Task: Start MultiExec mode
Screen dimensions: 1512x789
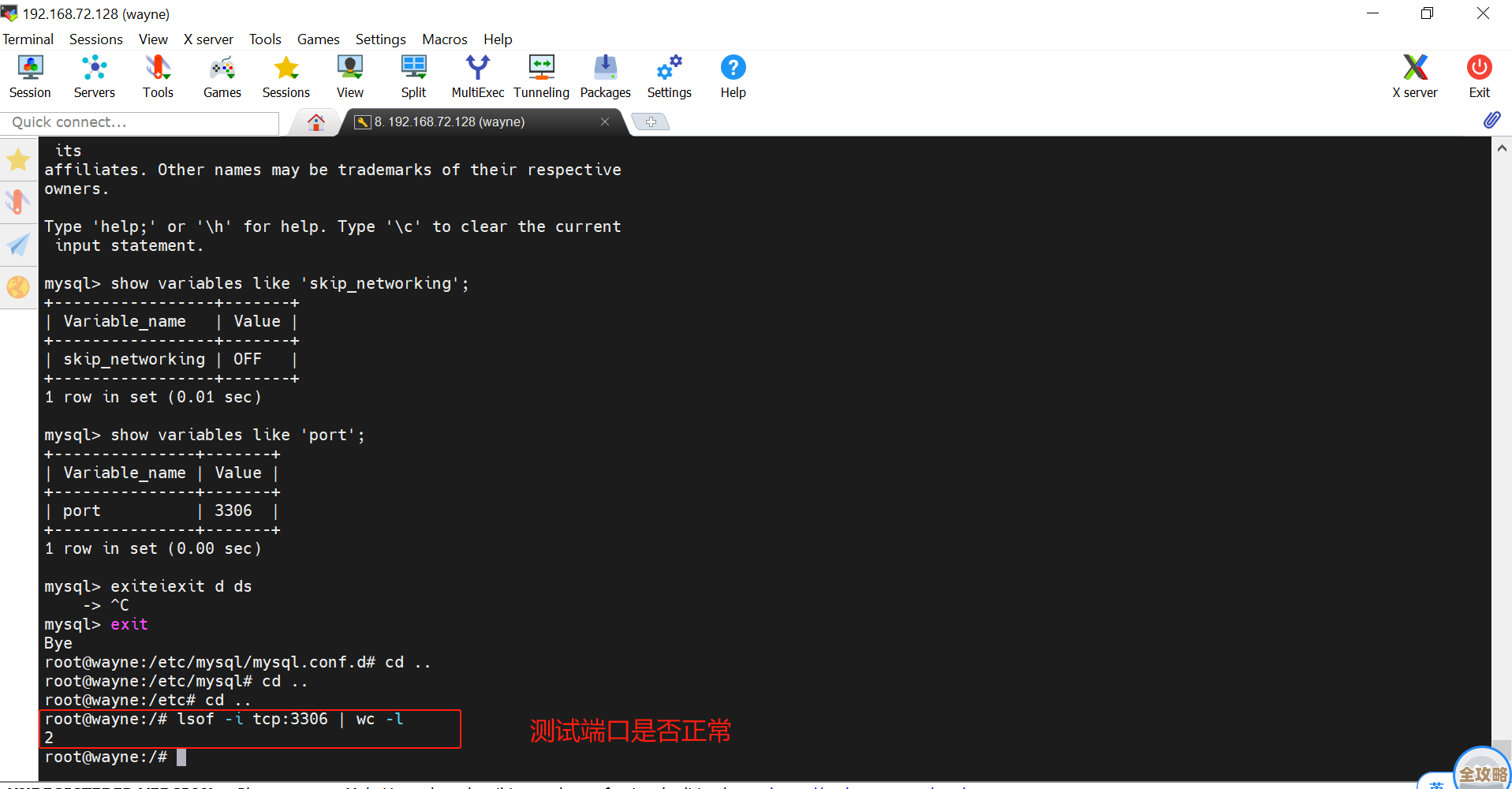Action: [477, 76]
